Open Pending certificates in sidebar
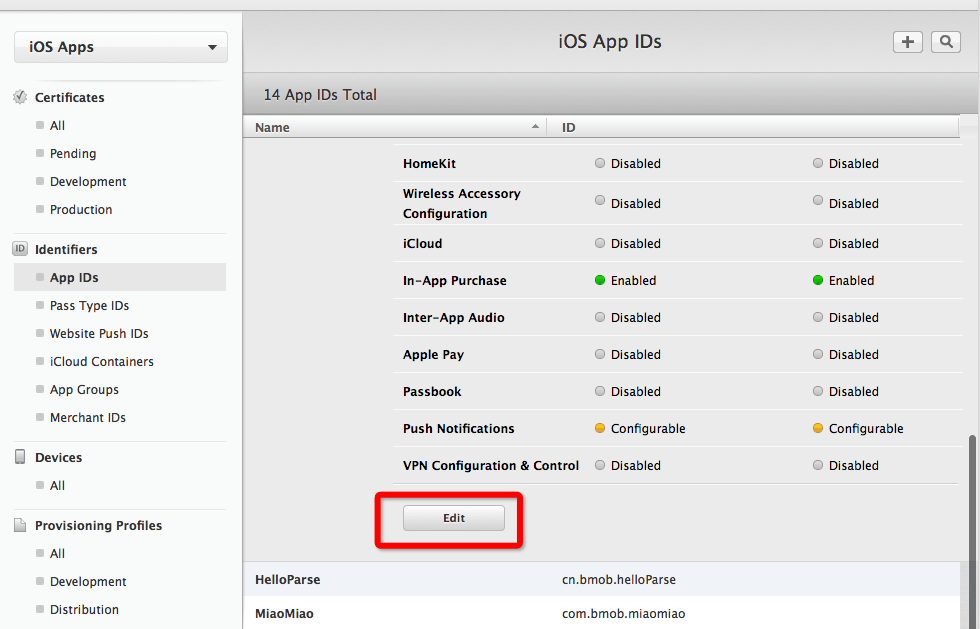The height and width of the screenshot is (629, 980). (x=73, y=154)
